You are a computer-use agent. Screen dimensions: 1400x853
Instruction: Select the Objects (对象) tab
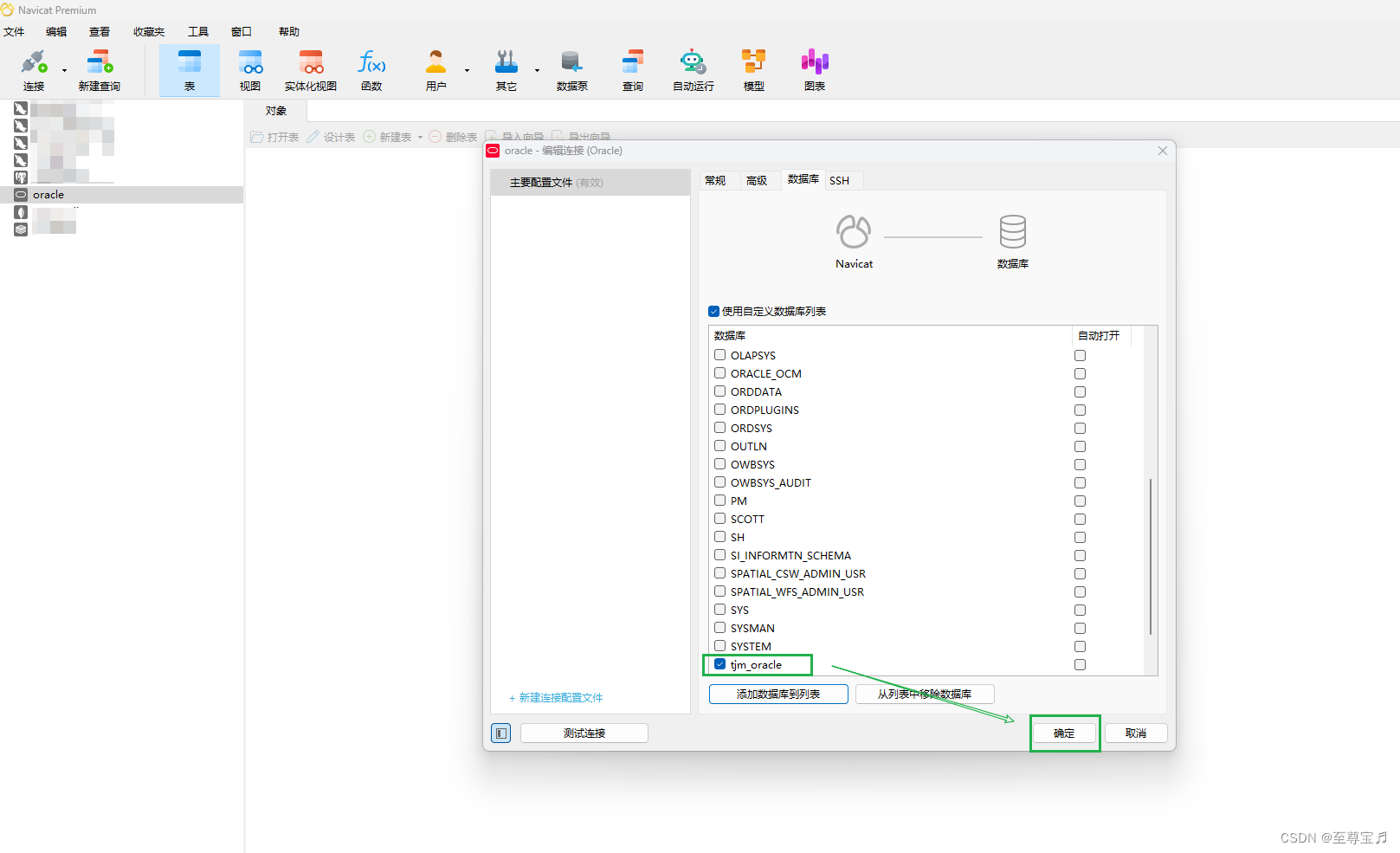[x=276, y=111]
